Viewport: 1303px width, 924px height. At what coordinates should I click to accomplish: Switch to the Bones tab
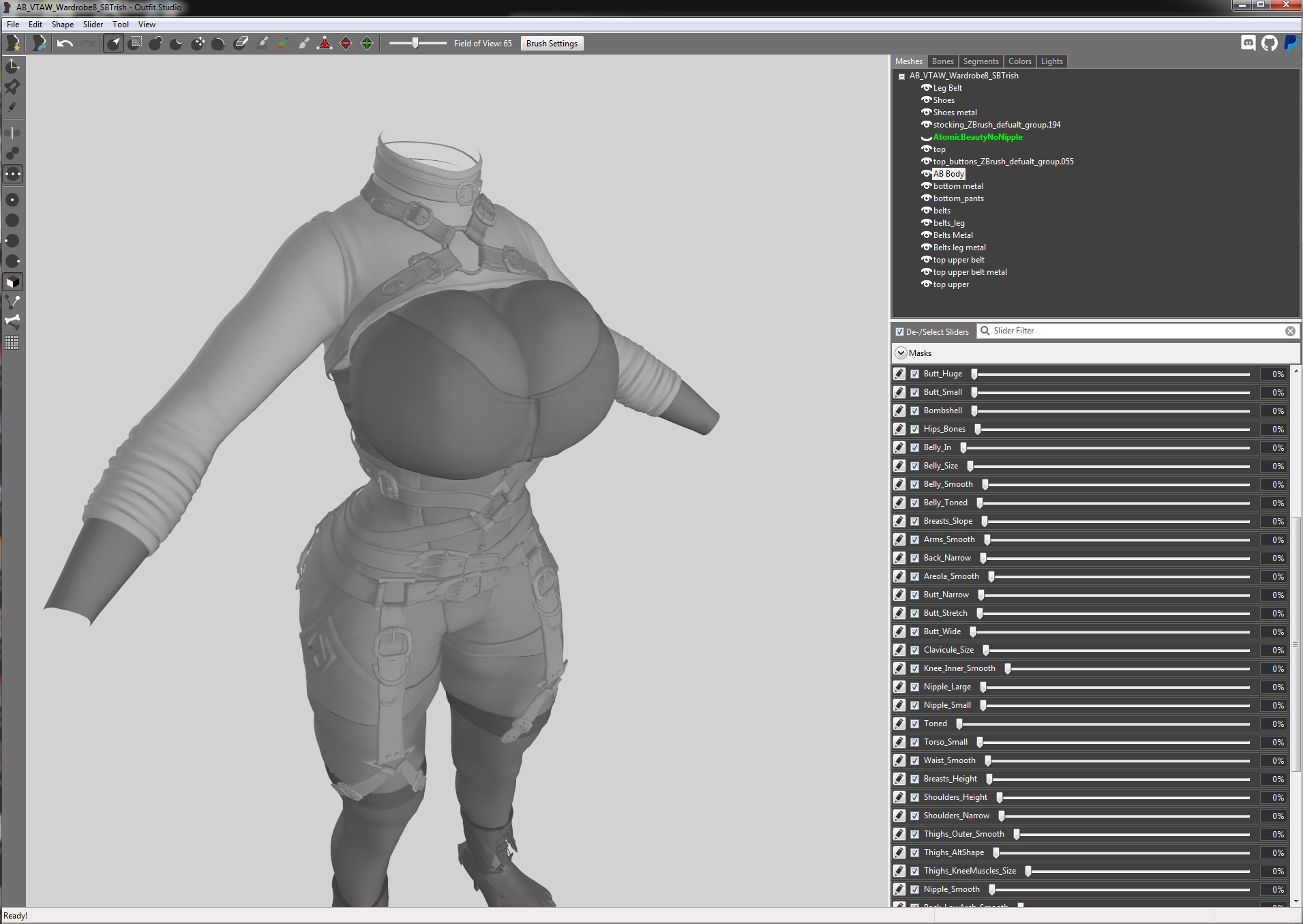942,61
